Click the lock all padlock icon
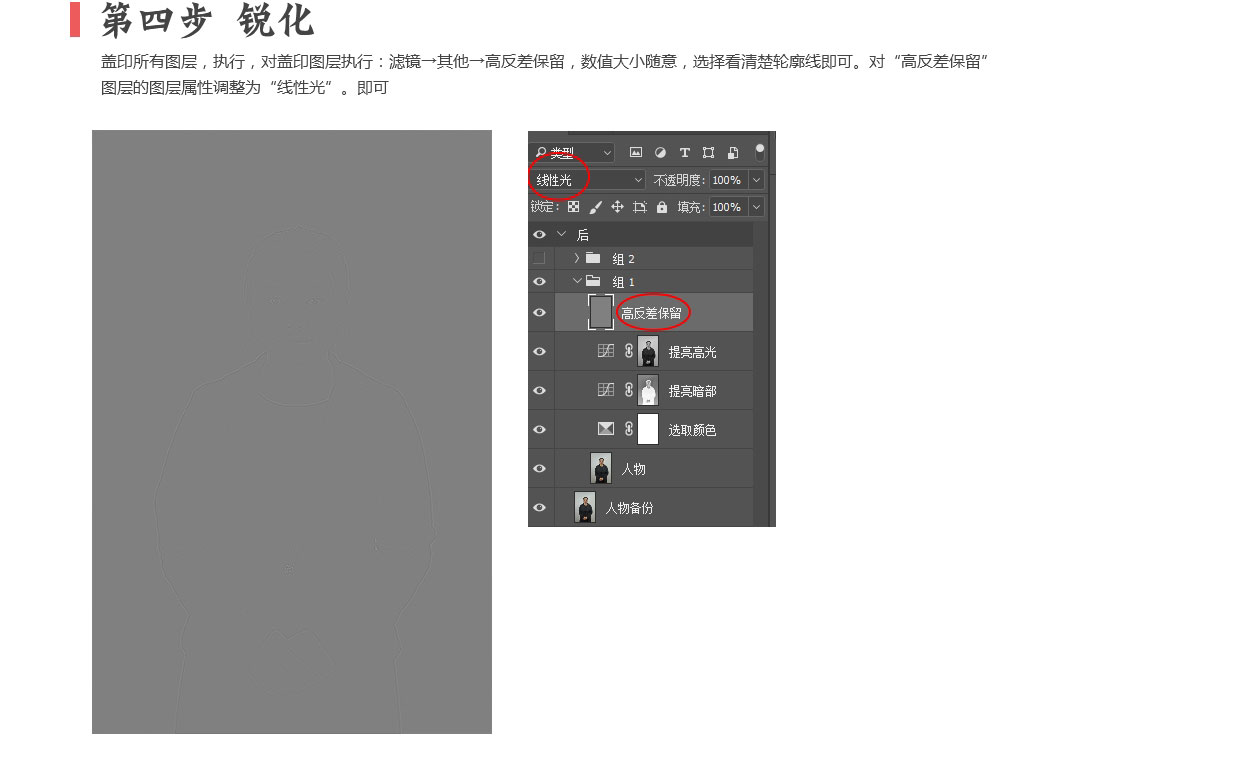This screenshot has height=780, width=1254. [x=662, y=207]
